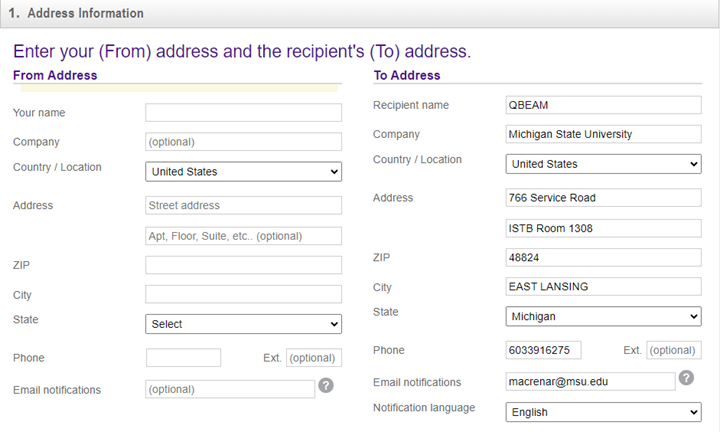This screenshot has height=432, width=720.
Task: Click the From Street address field
Action: [x=243, y=205]
